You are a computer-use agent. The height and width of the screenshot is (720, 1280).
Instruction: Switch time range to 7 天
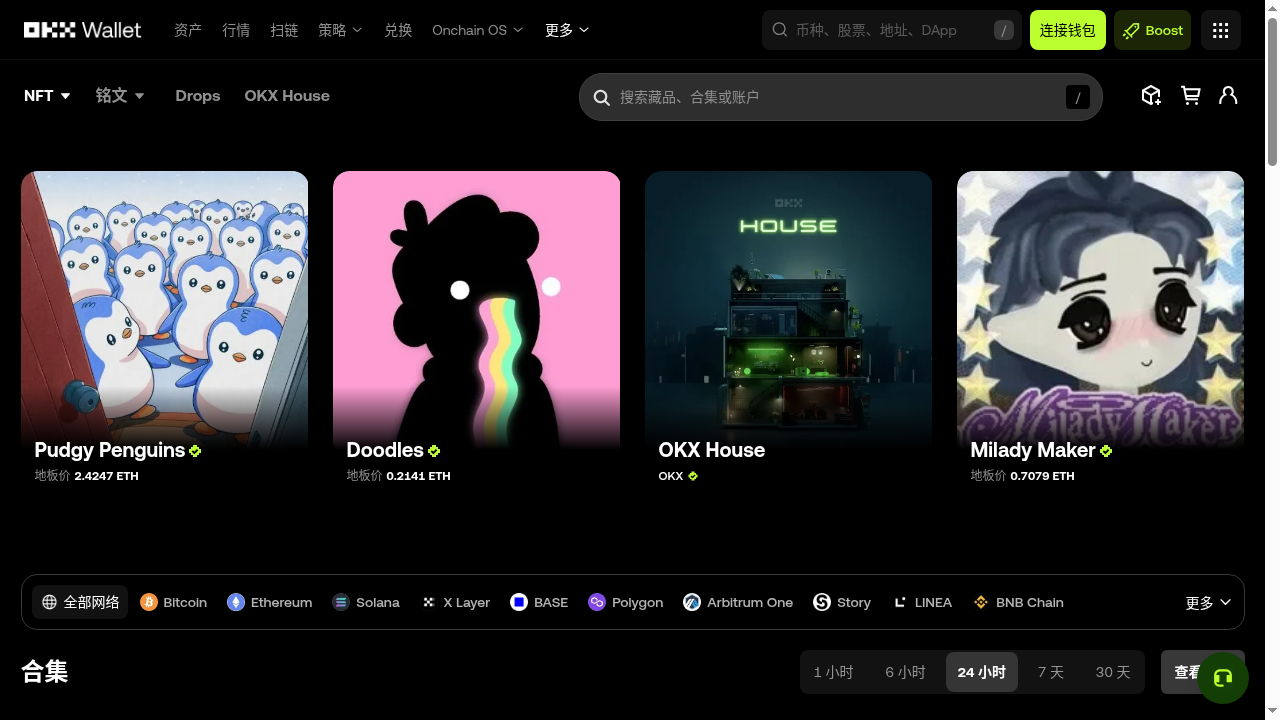[x=1051, y=672]
